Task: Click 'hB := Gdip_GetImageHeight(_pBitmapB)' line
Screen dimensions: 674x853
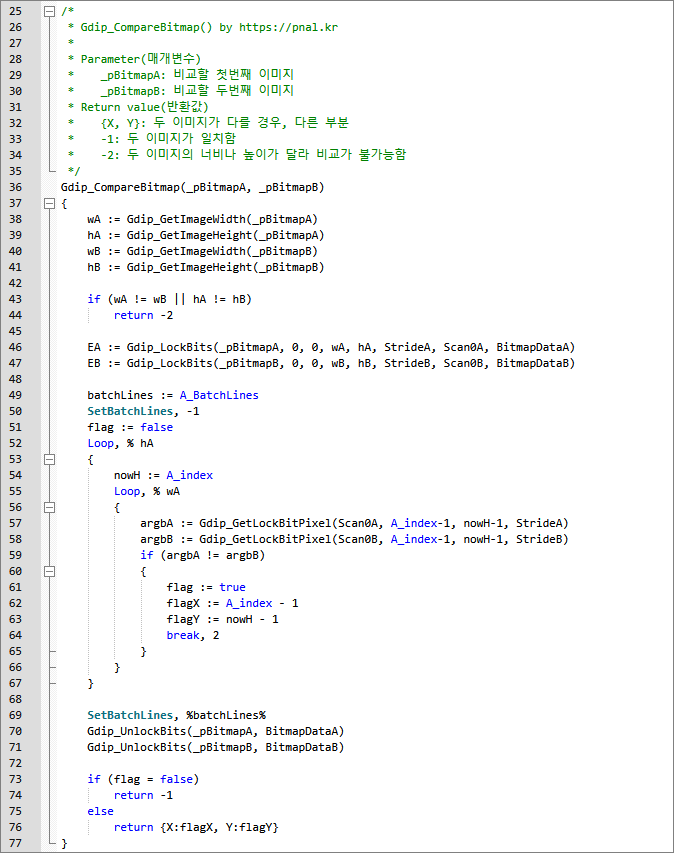Action: point(206,267)
